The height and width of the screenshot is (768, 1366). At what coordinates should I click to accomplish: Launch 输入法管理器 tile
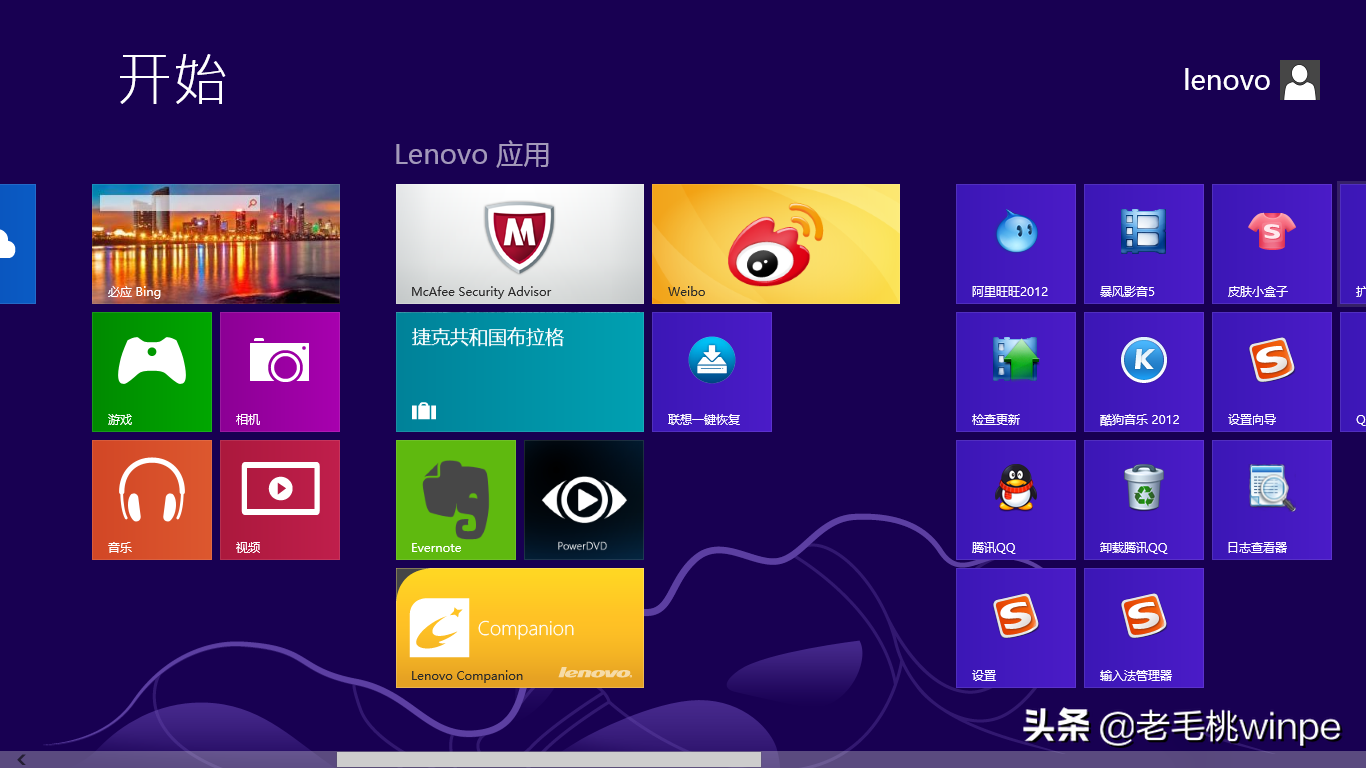1144,628
